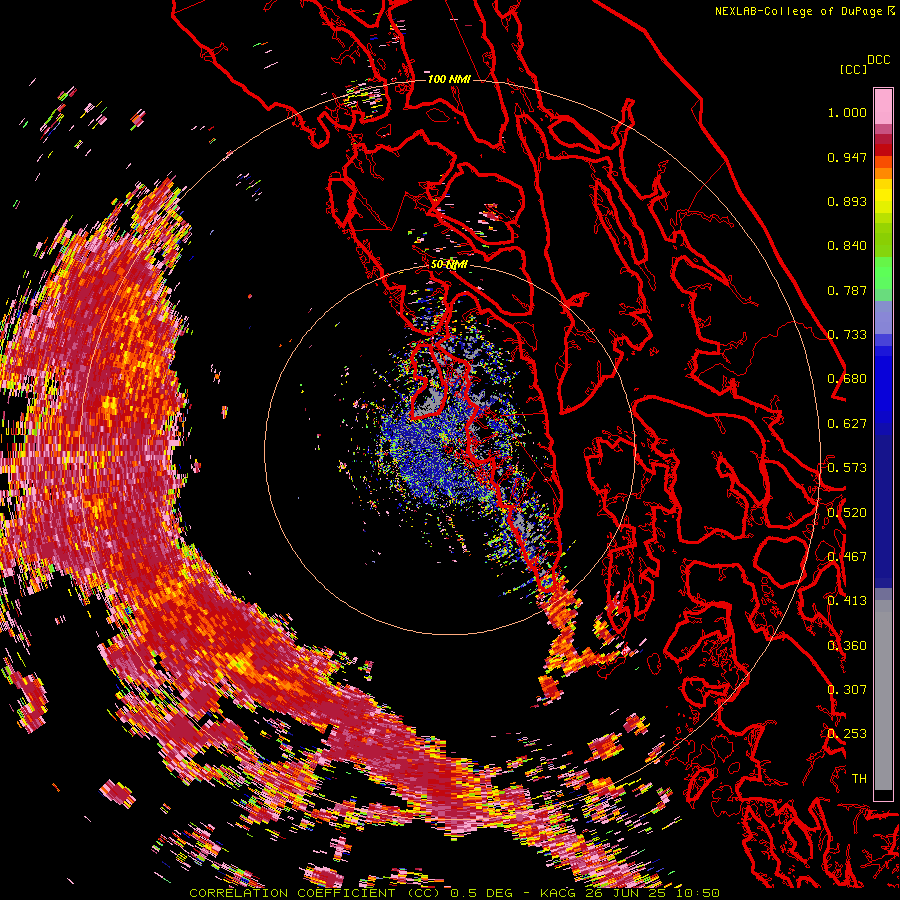The width and height of the screenshot is (900, 900).
Task: Select the 0.893 scale value
Action: [x=847, y=201]
